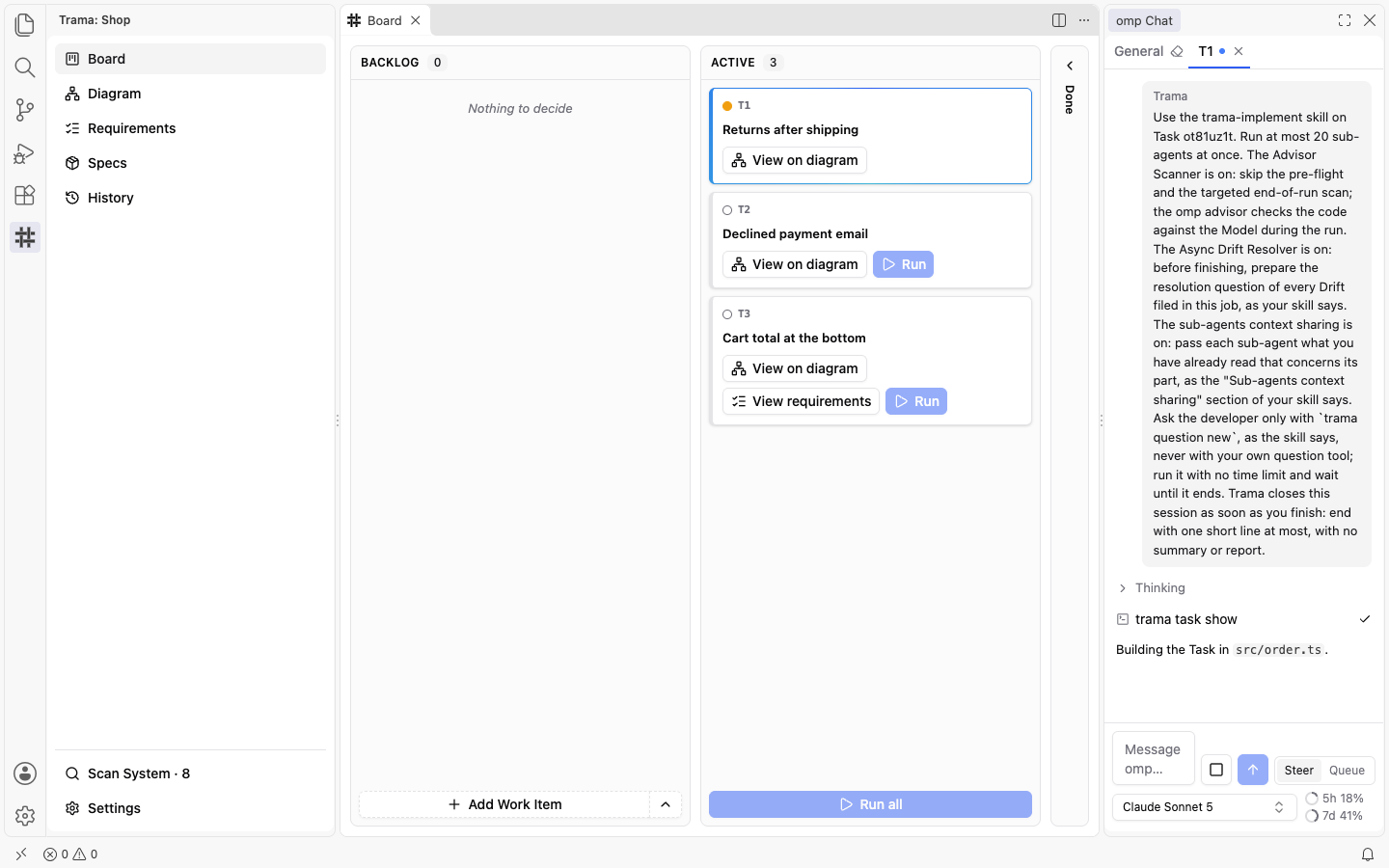Select the Trama hash icon in activity bar
Screen dimensions: 1389x868
click(25, 237)
